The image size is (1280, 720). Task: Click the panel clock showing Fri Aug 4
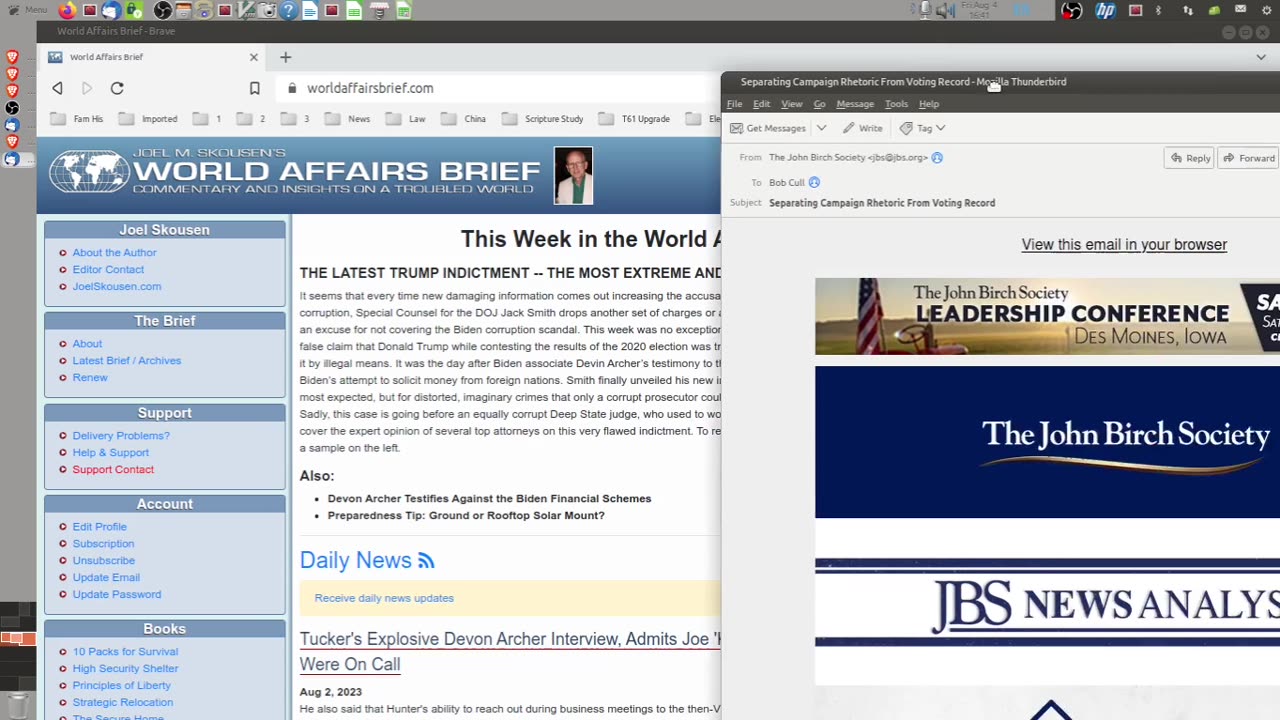pos(978,10)
